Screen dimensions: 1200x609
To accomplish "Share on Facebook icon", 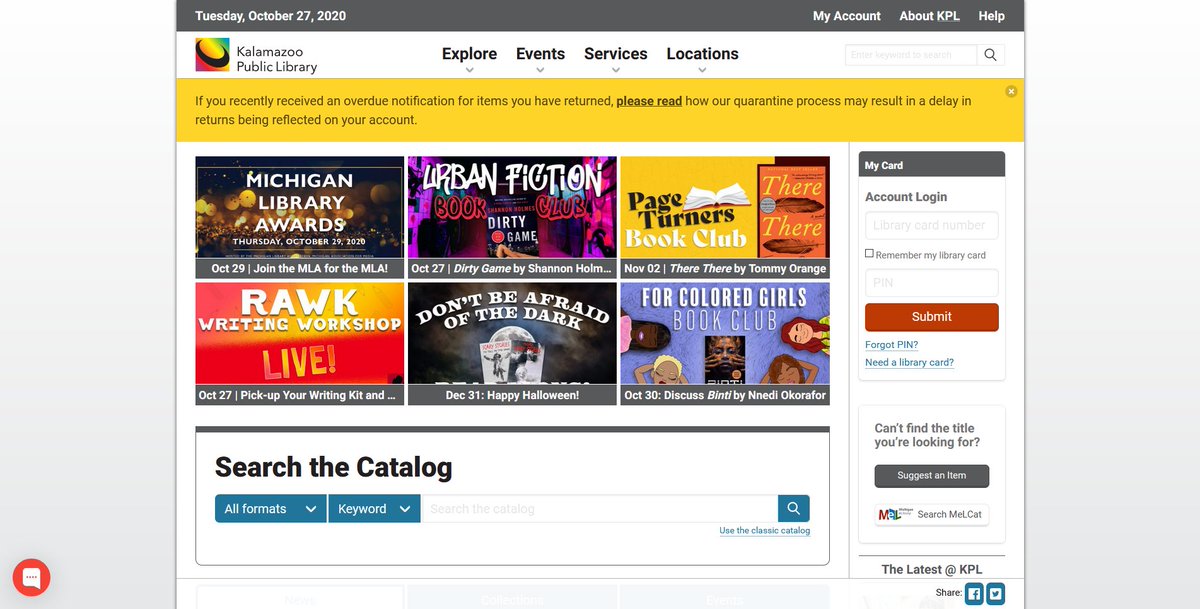I will click(974, 593).
